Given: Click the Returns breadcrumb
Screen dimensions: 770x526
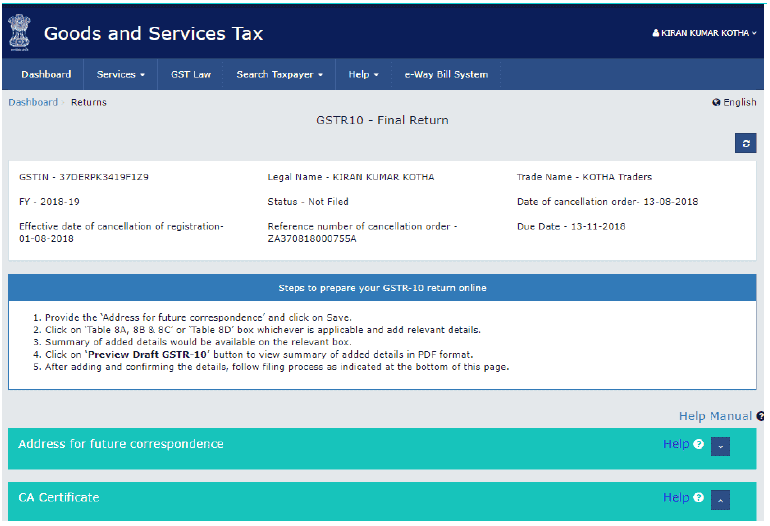Looking at the screenshot, I should pos(89,102).
